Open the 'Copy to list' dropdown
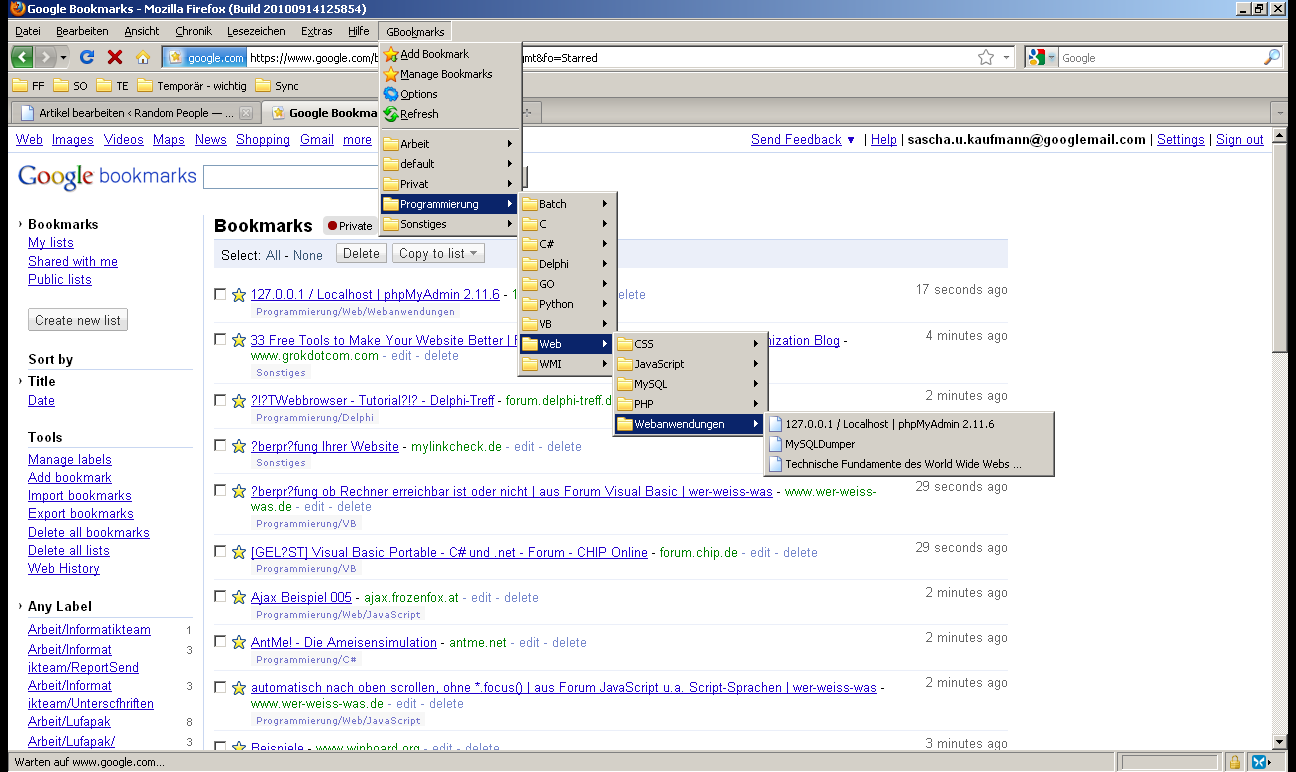 click(x=439, y=254)
